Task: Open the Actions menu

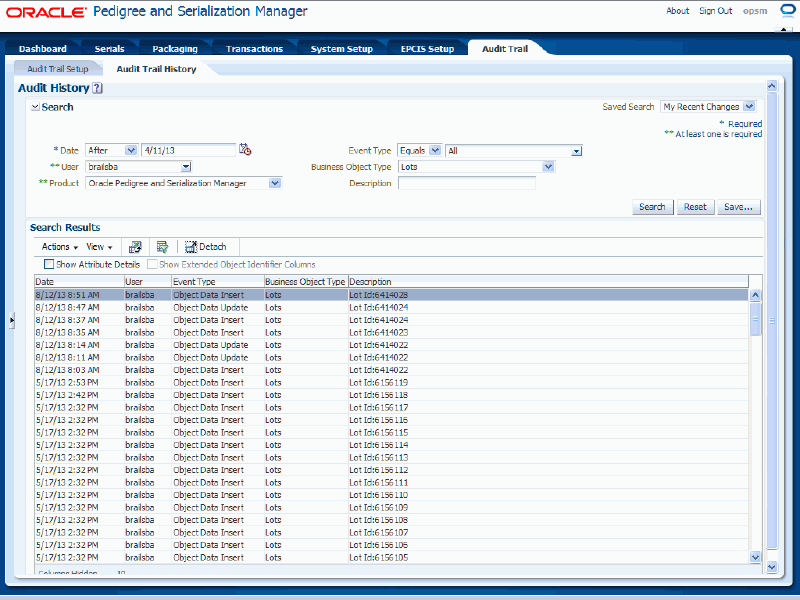Action: tap(60, 247)
